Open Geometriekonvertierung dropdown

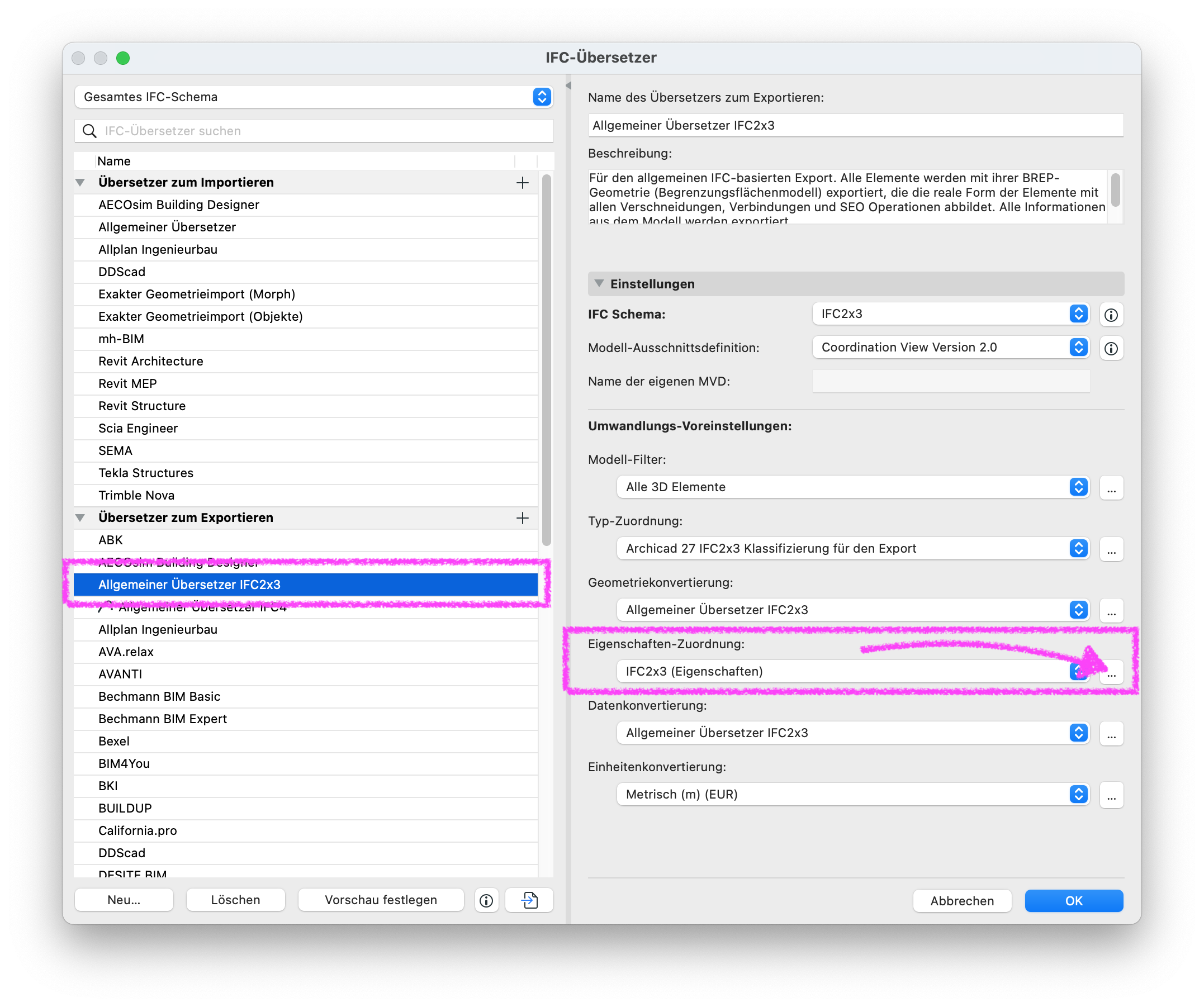(x=852, y=610)
